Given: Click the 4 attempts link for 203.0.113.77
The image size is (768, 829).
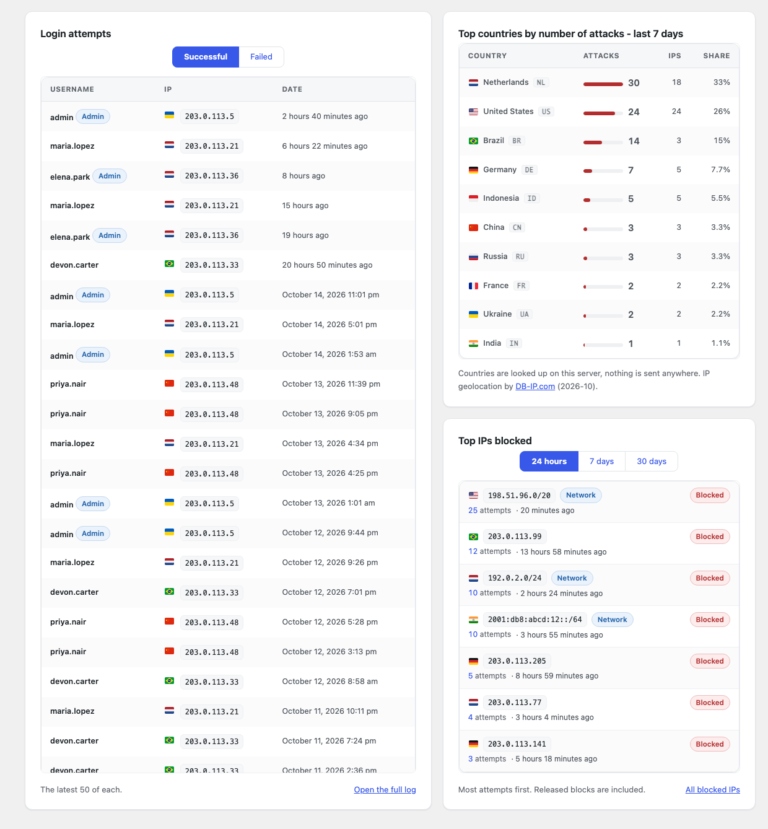Looking at the screenshot, I should coord(470,717).
